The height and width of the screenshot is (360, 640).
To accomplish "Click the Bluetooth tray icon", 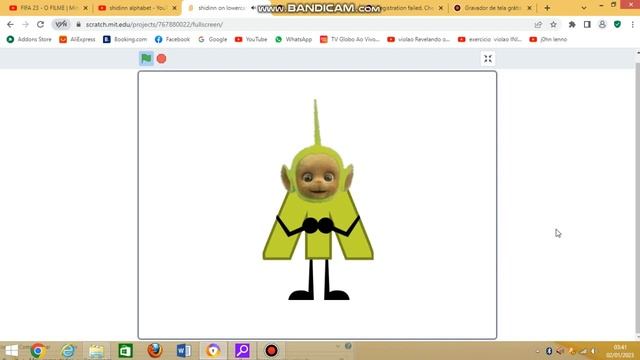I will coord(549,351).
